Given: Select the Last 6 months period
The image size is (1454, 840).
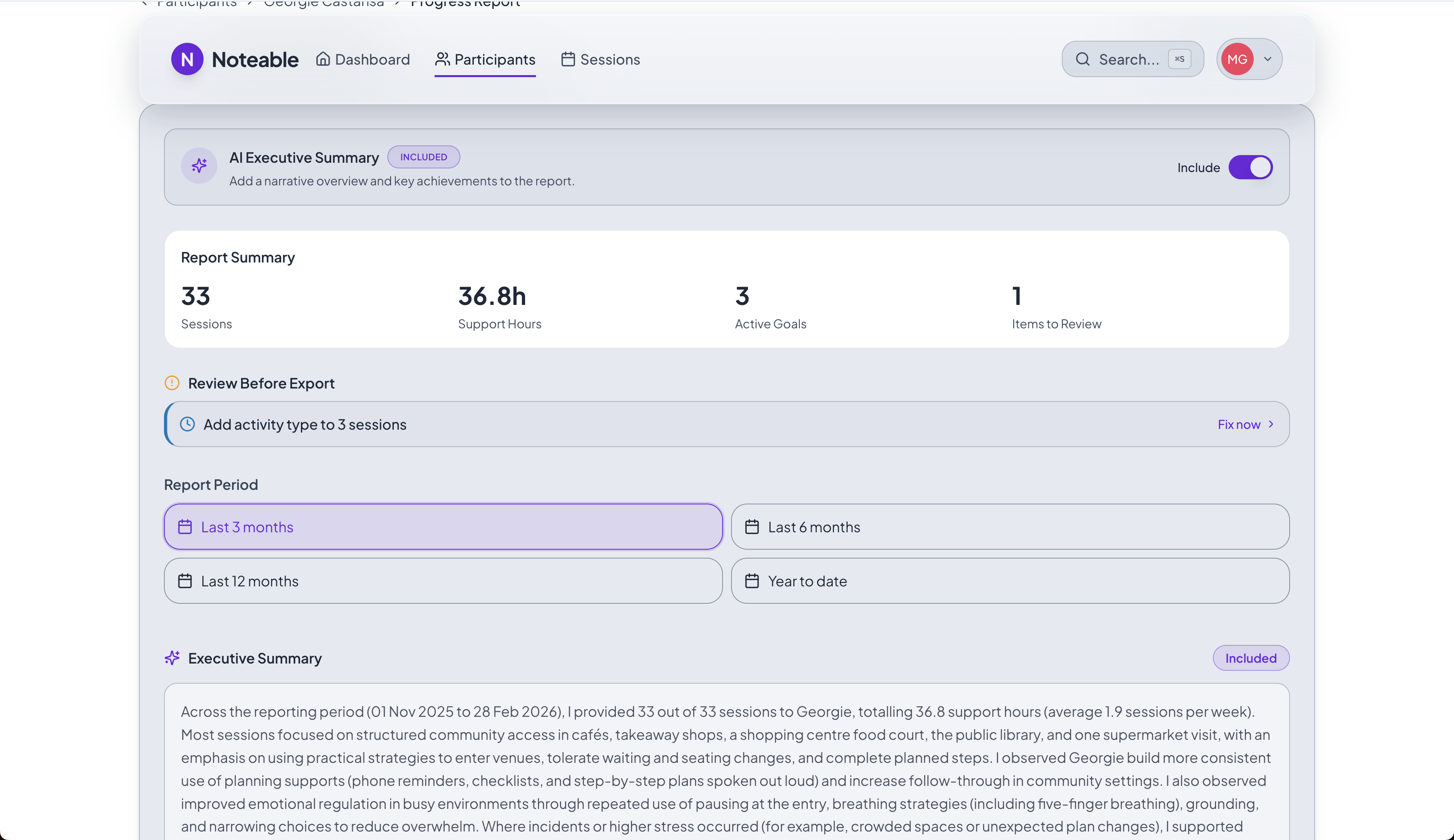Looking at the screenshot, I should pyautogui.click(x=1010, y=527).
